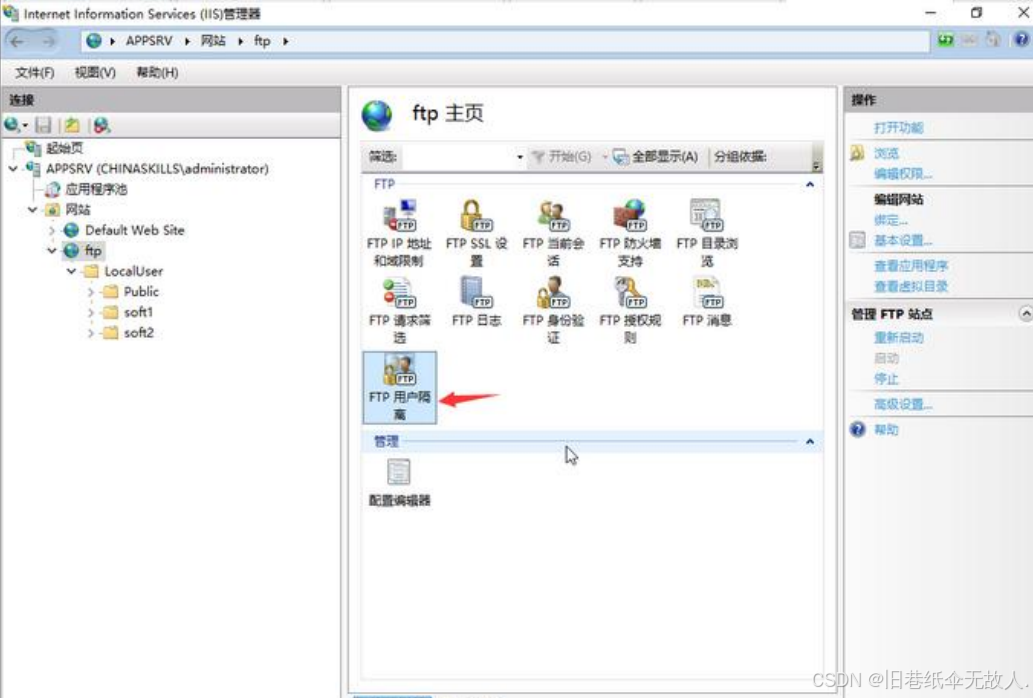This screenshot has width=1033, height=698.
Task: Click the 帮助 question mark icon in actions pane
Action: [857, 429]
